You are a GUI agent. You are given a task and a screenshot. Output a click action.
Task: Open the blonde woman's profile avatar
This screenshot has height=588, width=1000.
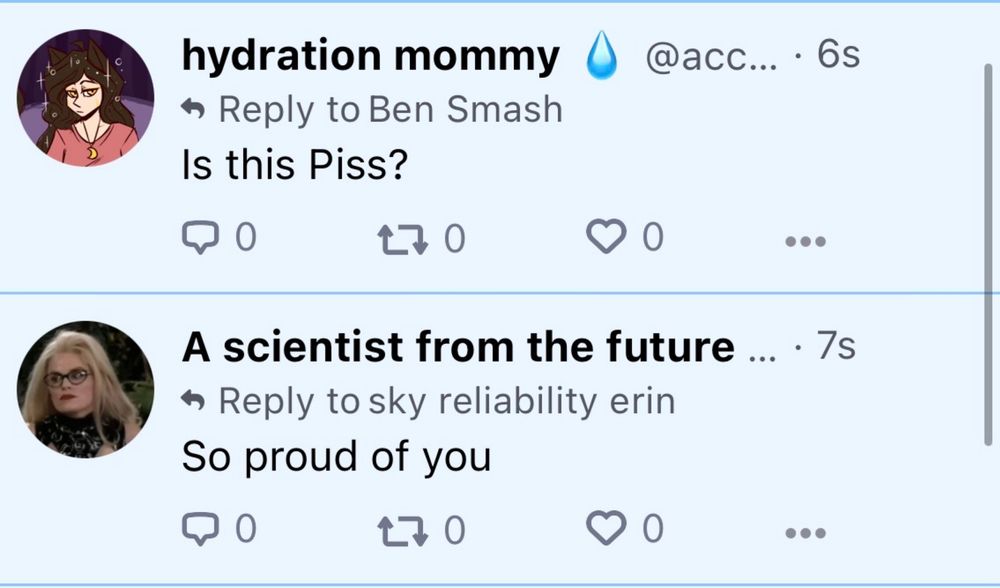[85, 390]
